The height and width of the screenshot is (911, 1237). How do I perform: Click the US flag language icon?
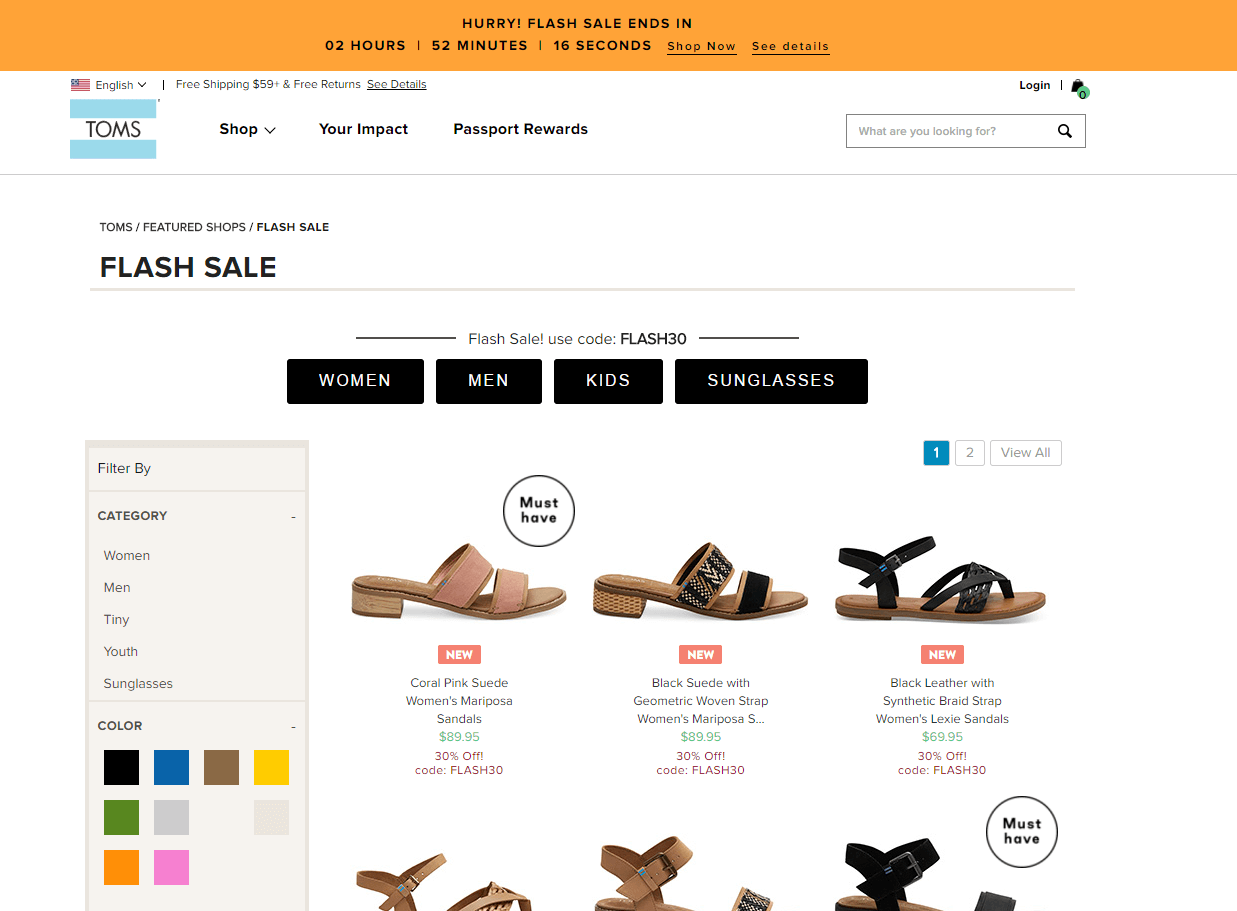tap(80, 85)
